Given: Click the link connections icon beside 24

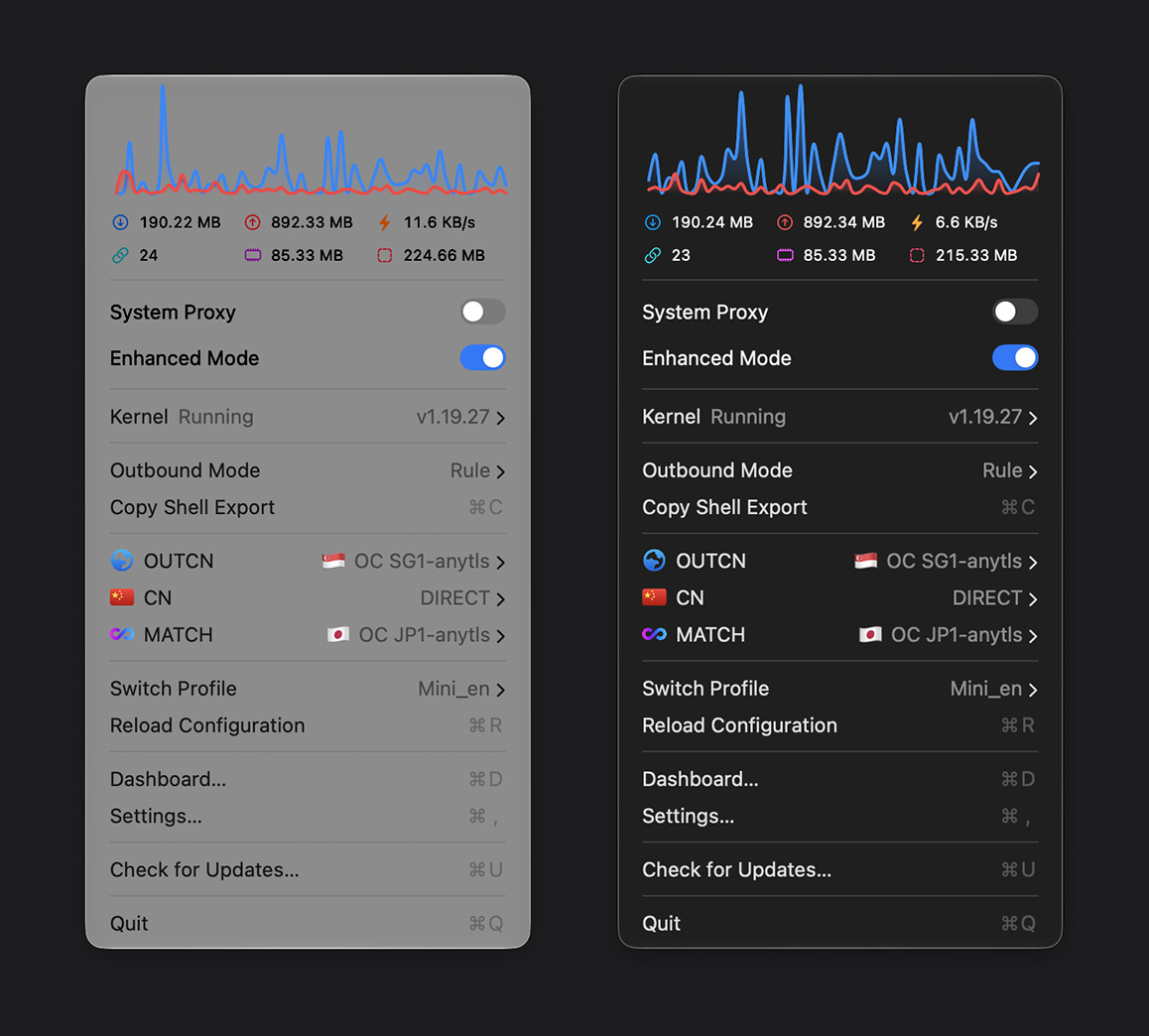Looking at the screenshot, I should [120, 255].
